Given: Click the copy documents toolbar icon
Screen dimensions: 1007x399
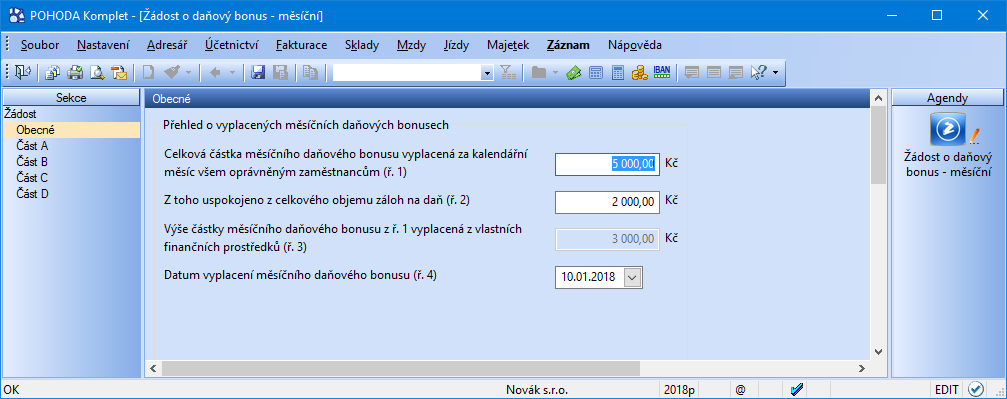Looking at the screenshot, I should (54, 73).
